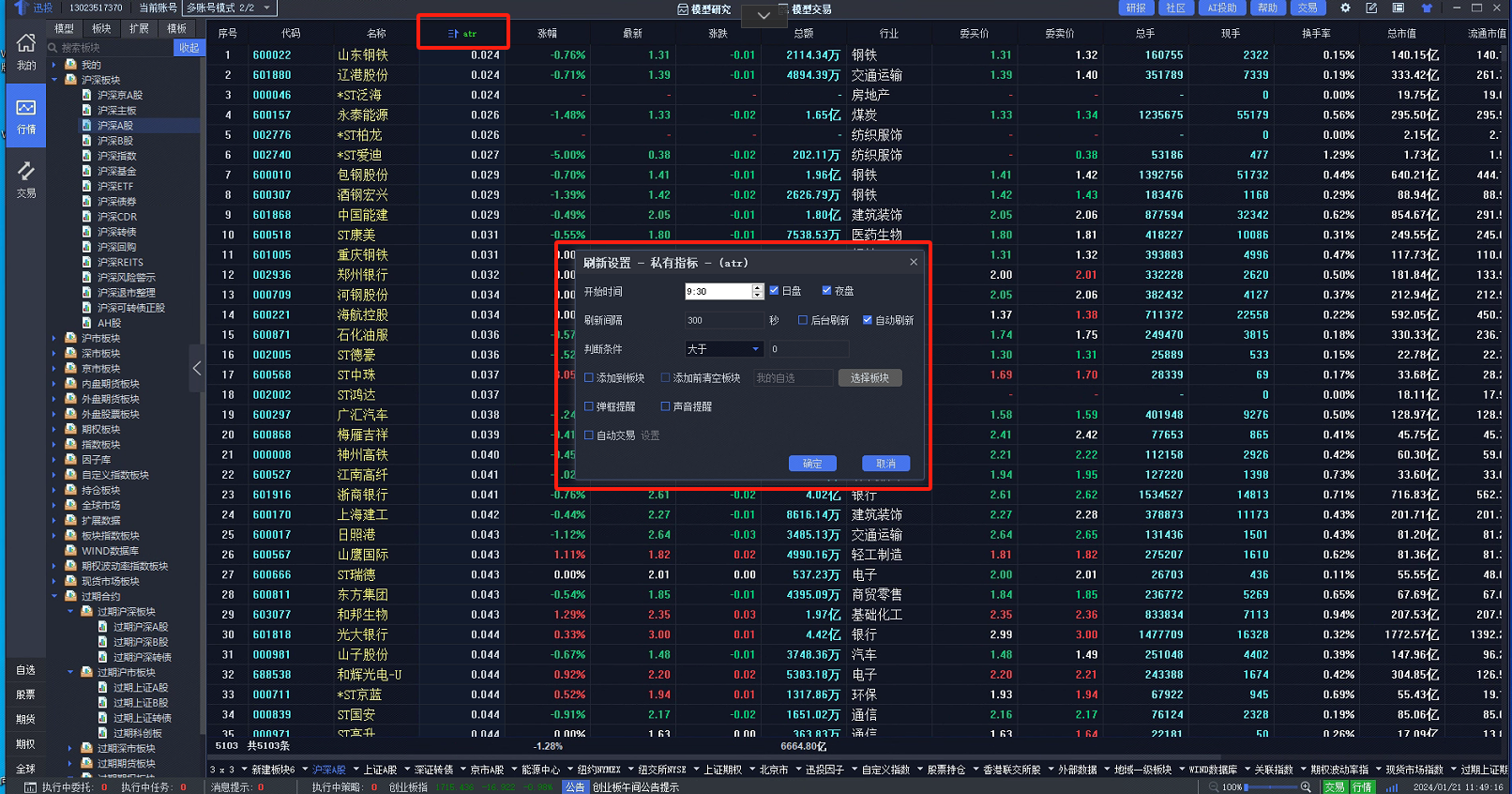The height and width of the screenshot is (794, 1512).
Task: Collapse the 过期合约 tree node
Action: 54,597
